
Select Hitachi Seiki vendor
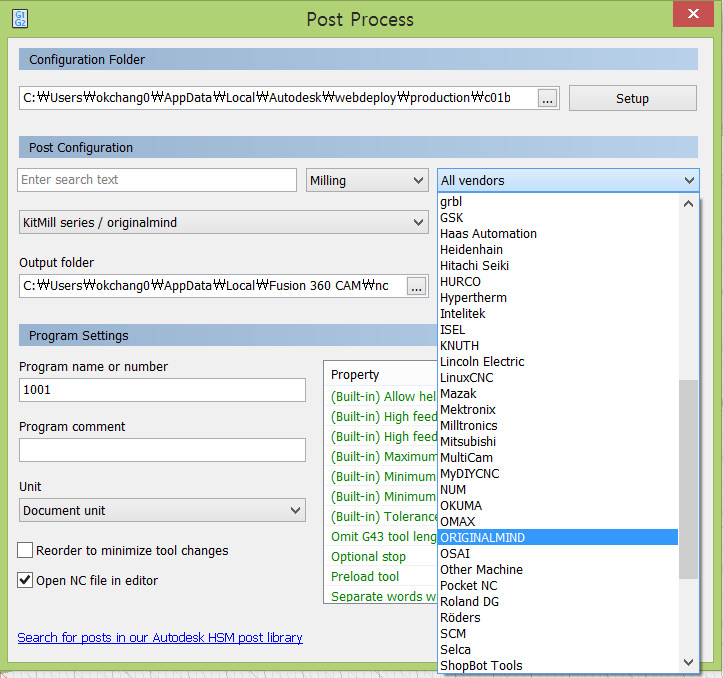click(558, 266)
